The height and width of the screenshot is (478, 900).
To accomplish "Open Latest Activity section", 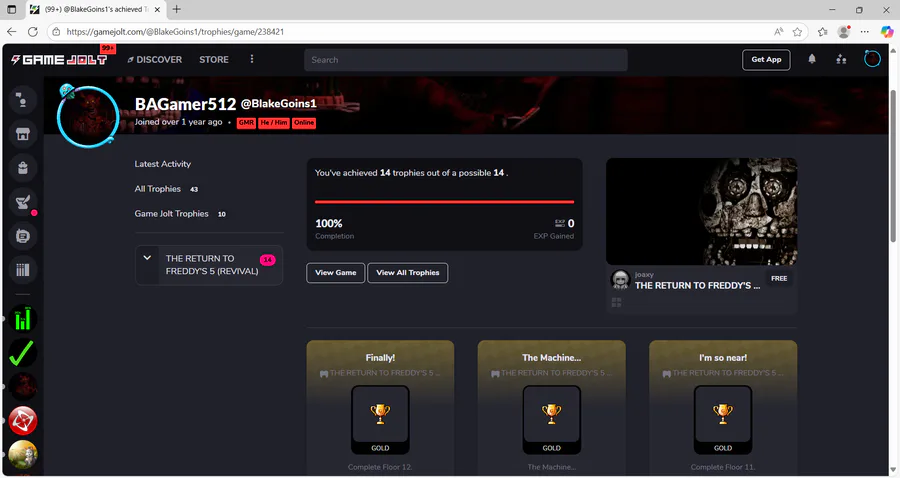I will [162, 164].
